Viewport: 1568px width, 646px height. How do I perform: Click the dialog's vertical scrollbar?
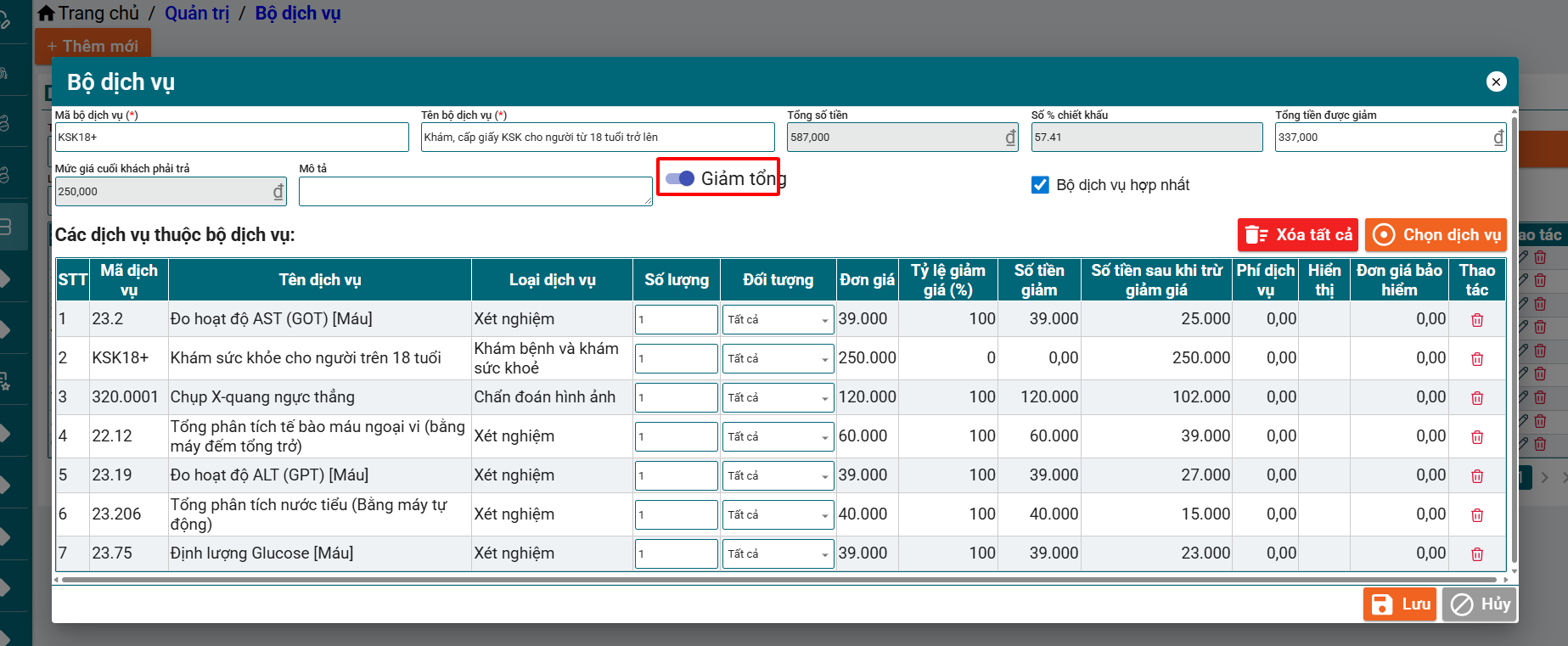click(1515, 340)
